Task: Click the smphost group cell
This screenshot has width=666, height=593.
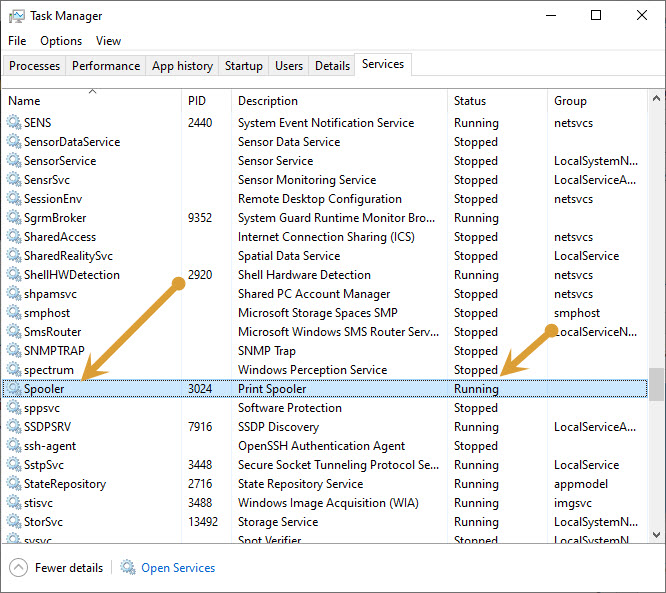Action: 577,313
